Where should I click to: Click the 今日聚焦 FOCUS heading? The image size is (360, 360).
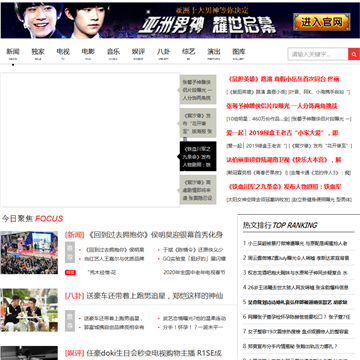click(x=32, y=219)
